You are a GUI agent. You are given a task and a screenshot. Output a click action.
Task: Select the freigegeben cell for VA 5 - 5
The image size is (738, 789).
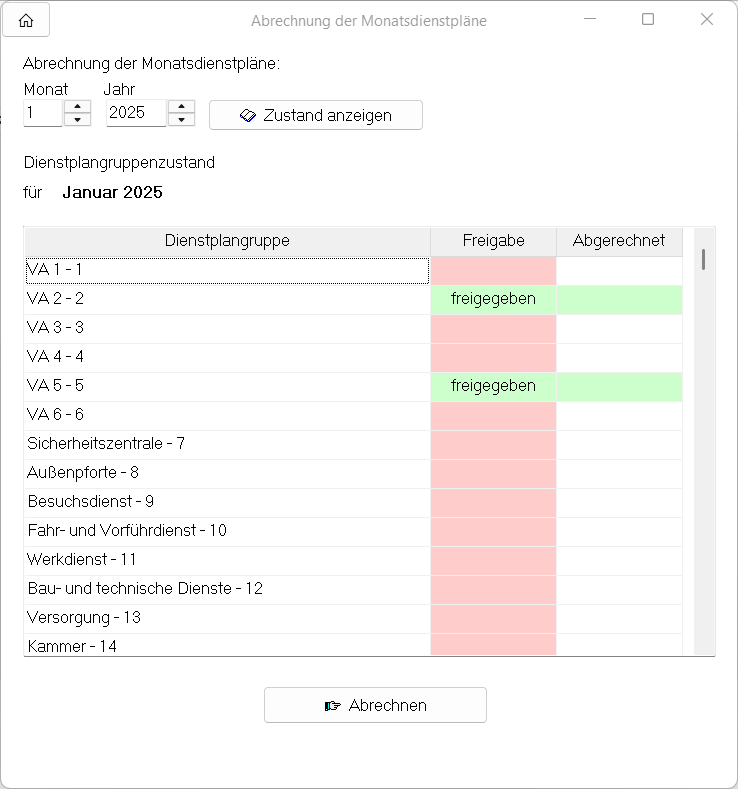pyautogui.click(x=493, y=386)
